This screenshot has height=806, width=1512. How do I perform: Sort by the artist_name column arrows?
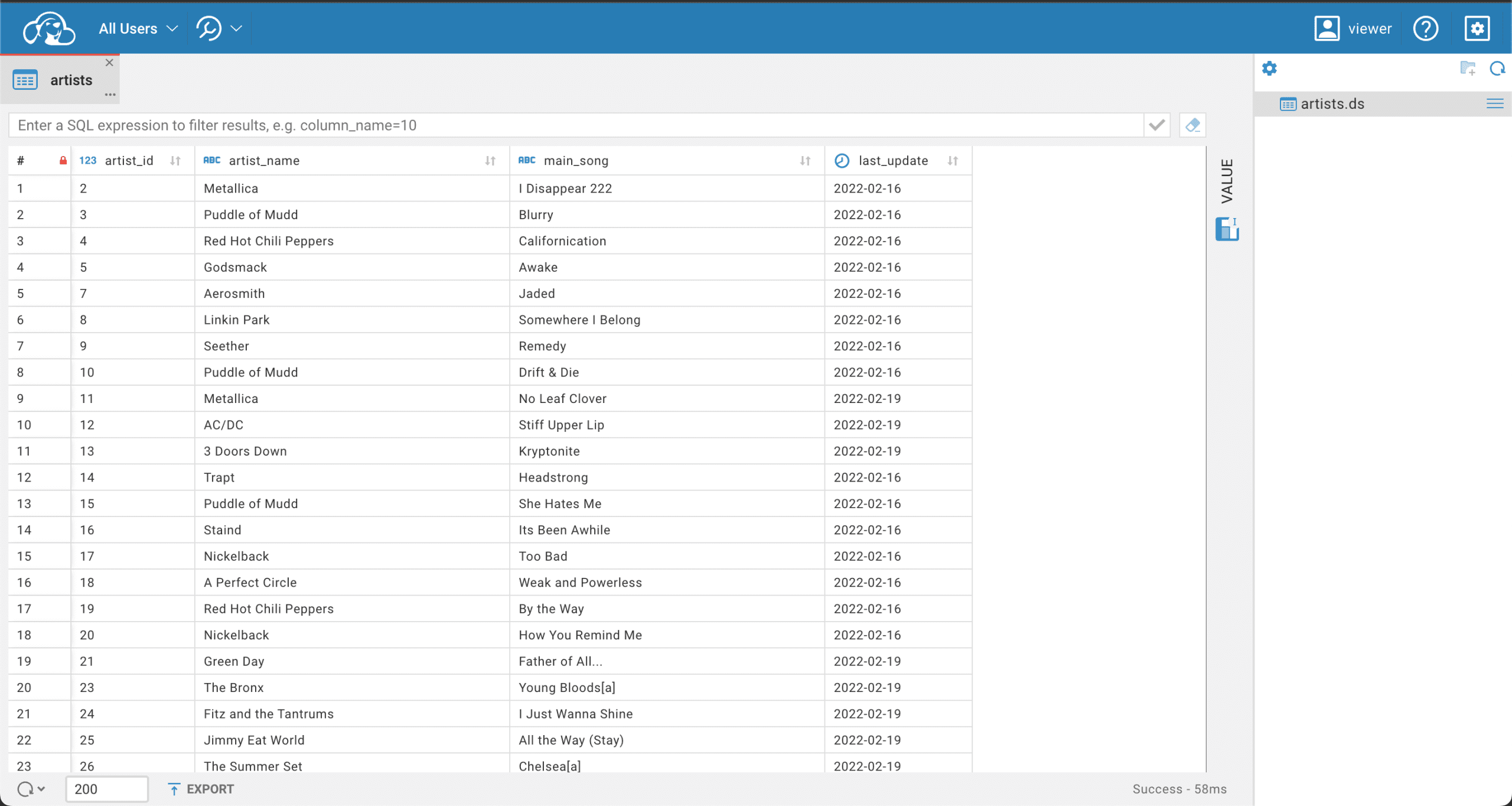click(x=490, y=161)
